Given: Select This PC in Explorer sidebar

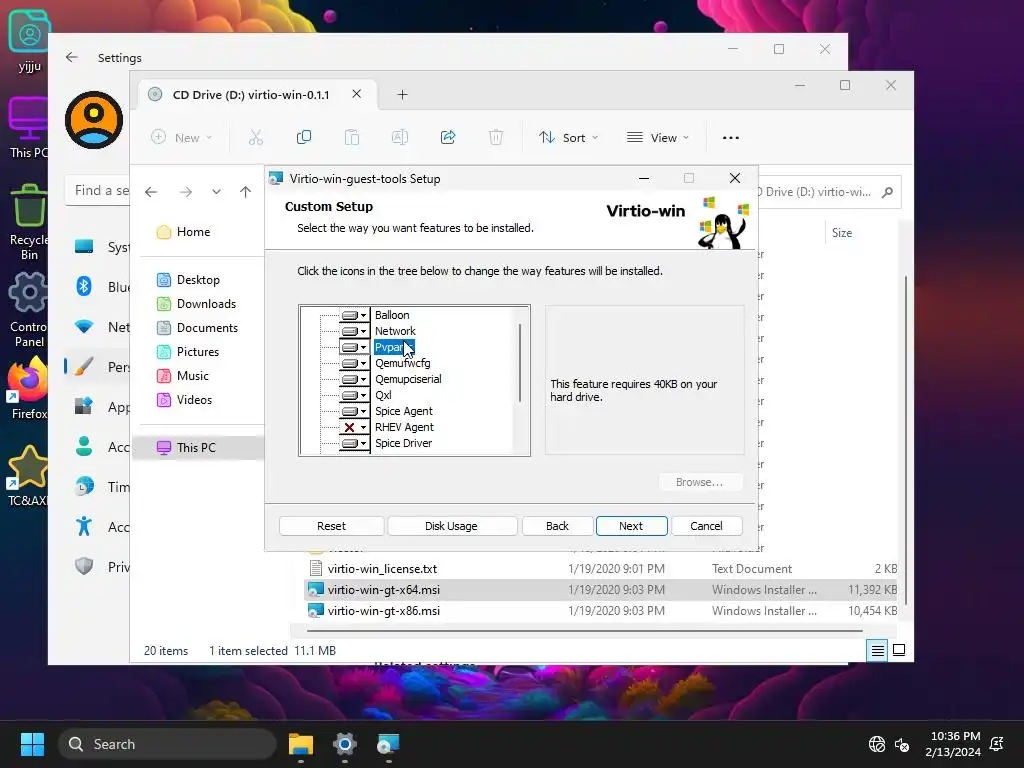Looking at the screenshot, I should click(x=199, y=448).
